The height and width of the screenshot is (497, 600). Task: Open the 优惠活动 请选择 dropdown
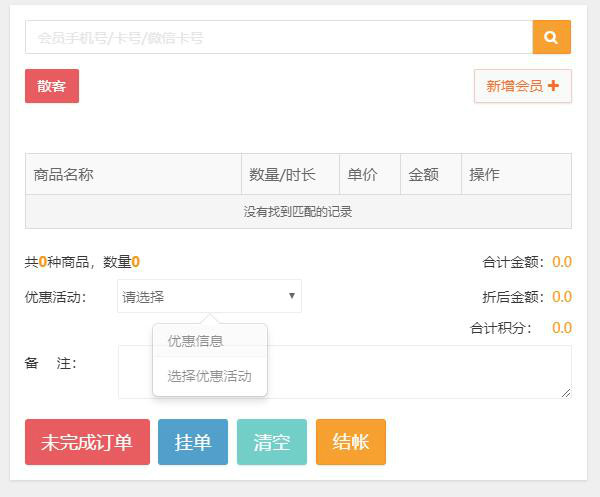click(x=209, y=296)
